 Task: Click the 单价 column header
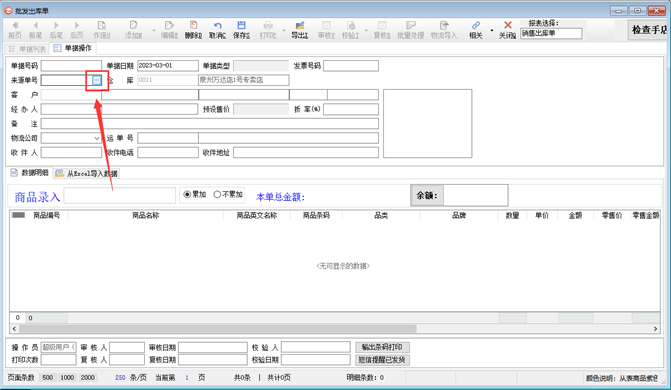(542, 215)
